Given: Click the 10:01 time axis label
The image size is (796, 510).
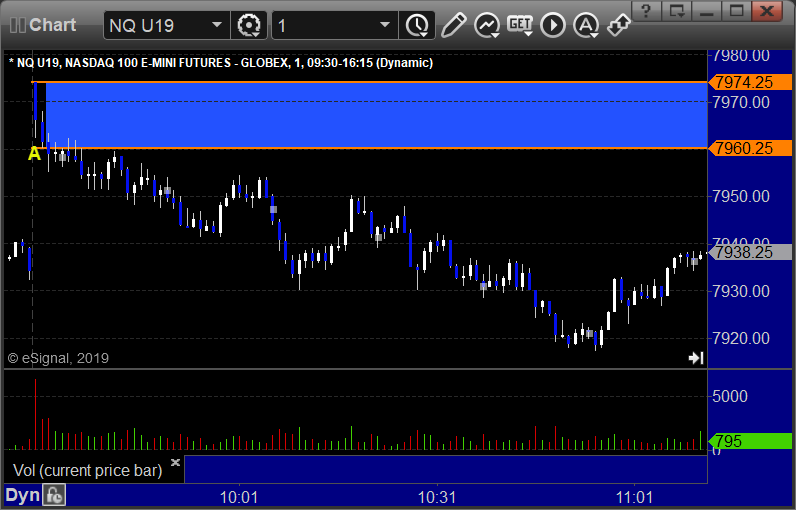Looking at the screenshot, I should point(239,497).
